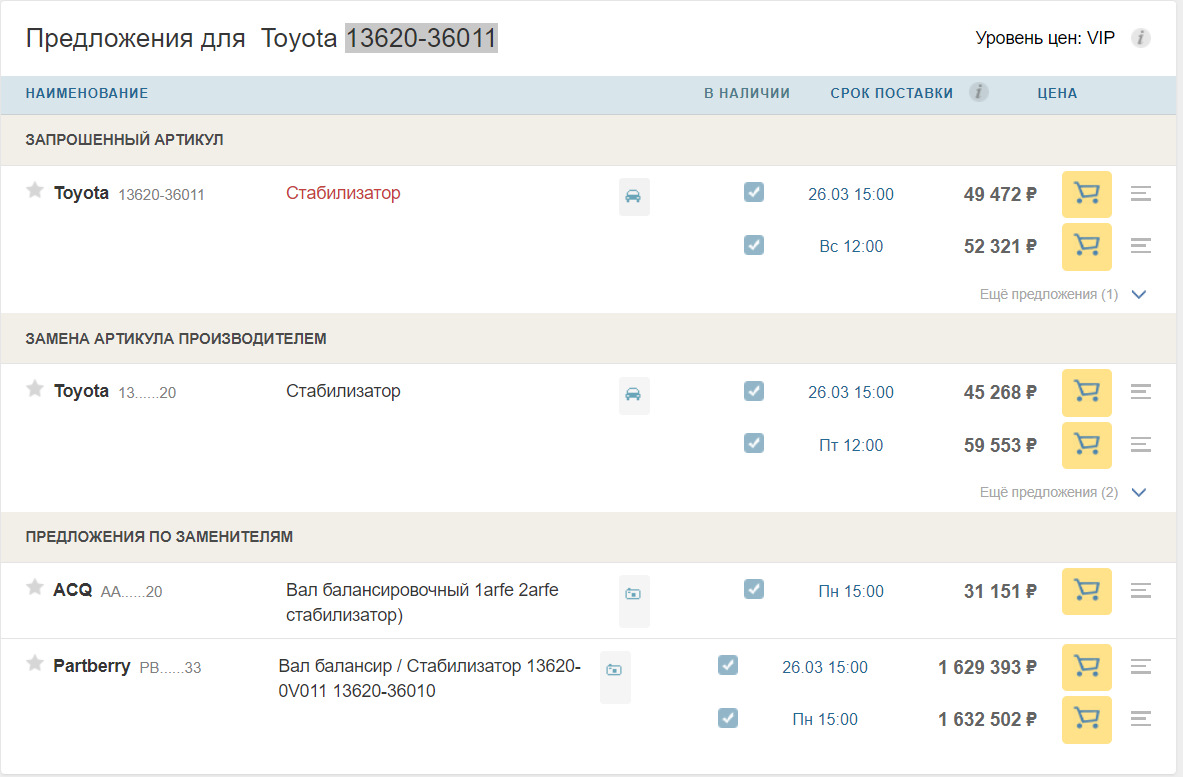1183x777 pixels.
Task: Select the ЦЕНА column header
Action: [x=1057, y=93]
